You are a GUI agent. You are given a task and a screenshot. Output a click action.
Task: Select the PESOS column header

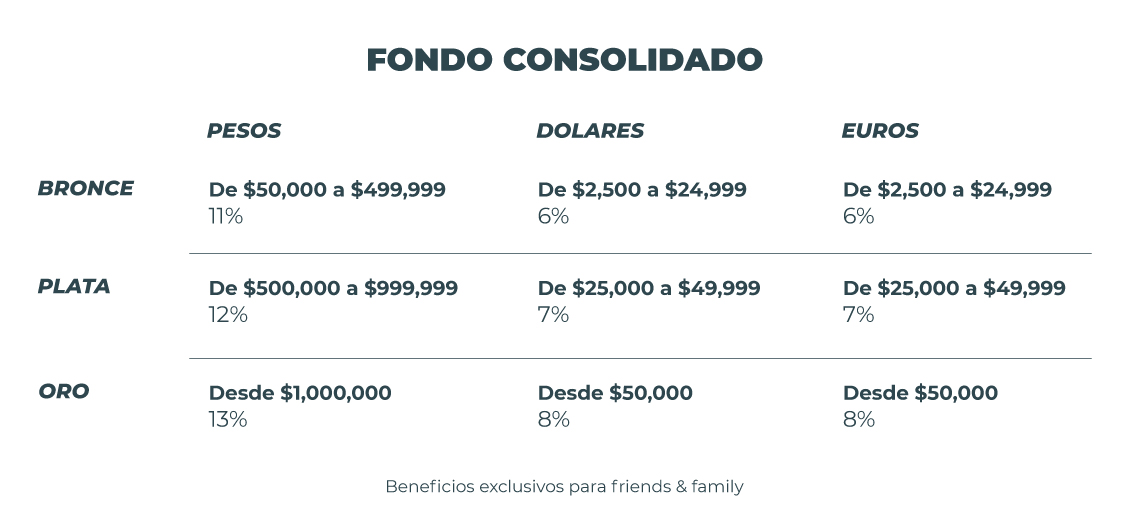(x=243, y=131)
